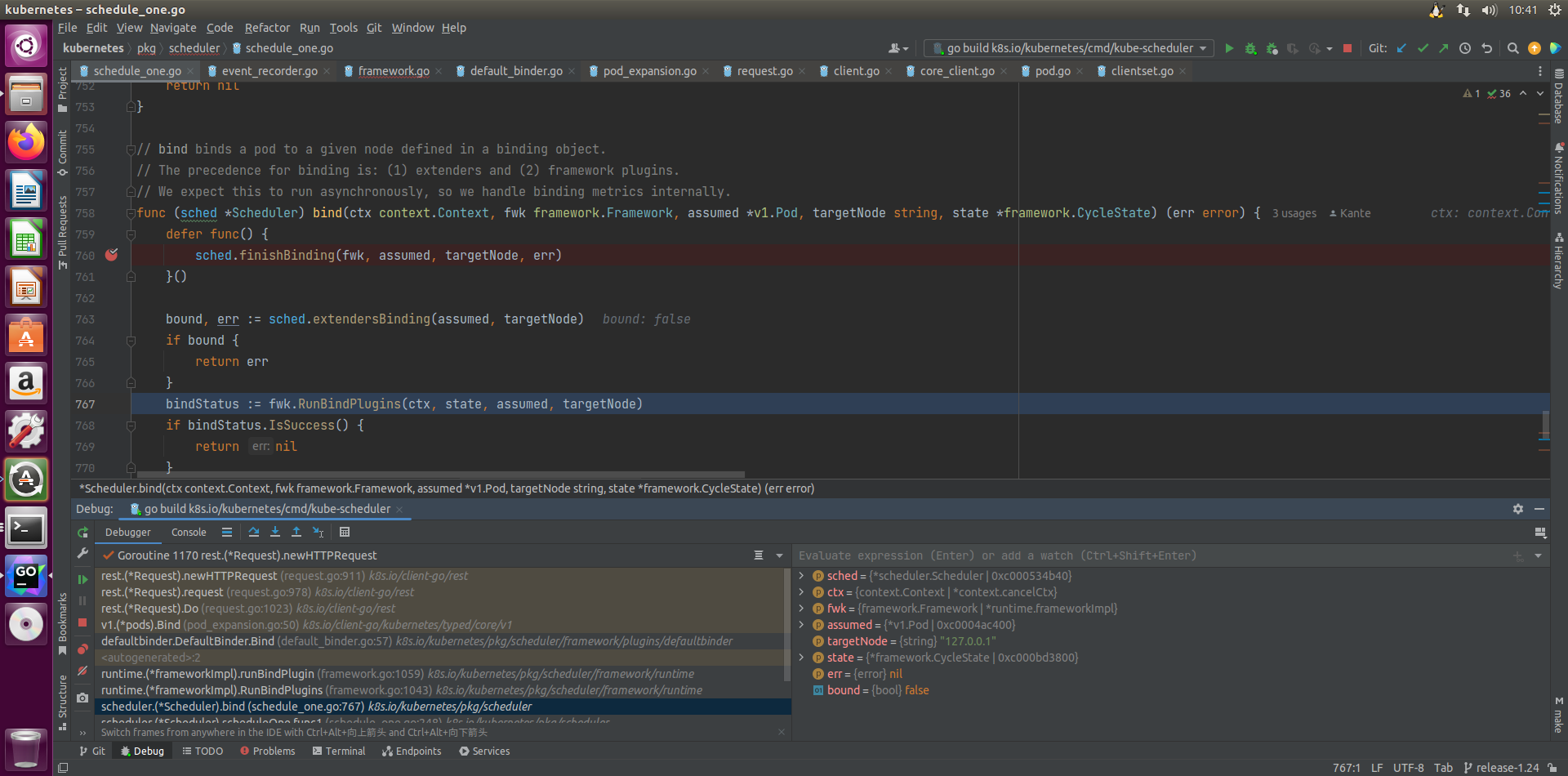Image resolution: width=1568 pixels, height=776 pixels.
Task: Click Git Update Project arrow icon
Action: coord(1401,49)
